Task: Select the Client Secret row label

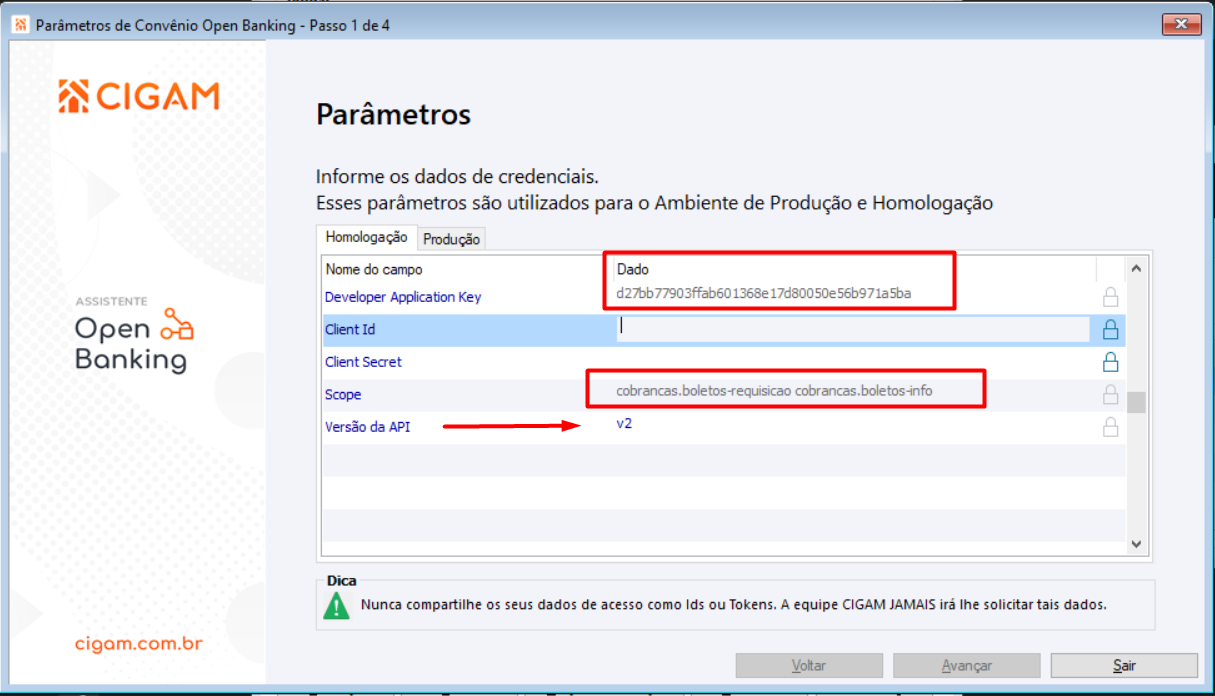Action: (363, 362)
